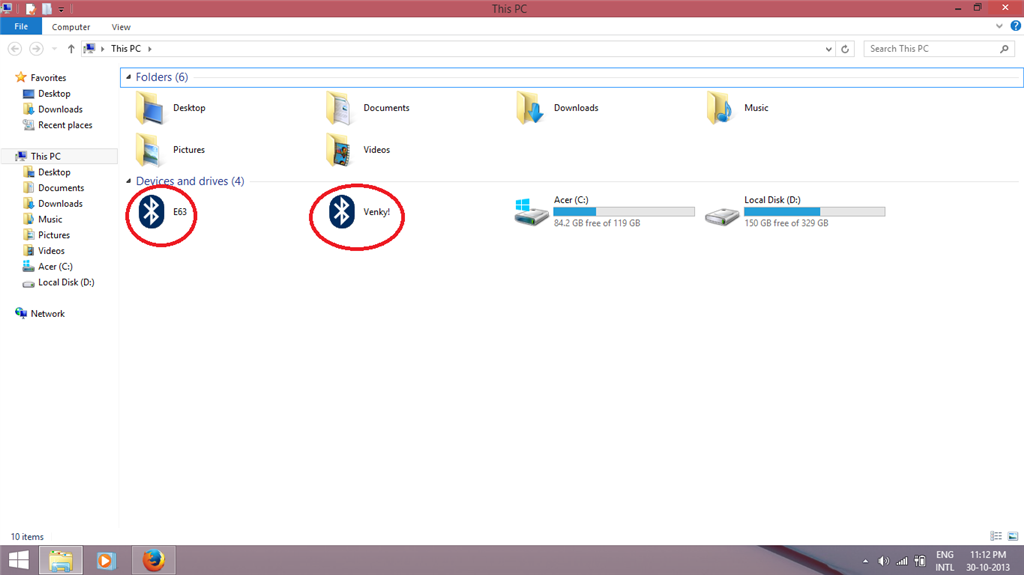1024x575 pixels.
Task: Open the Help question mark icon
Action: tap(1016, 26)
